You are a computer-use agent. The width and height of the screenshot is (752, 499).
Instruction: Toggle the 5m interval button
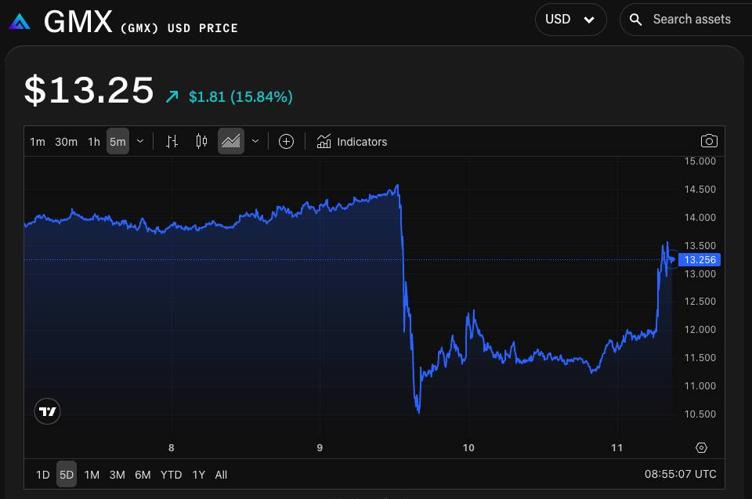[118, 142]
